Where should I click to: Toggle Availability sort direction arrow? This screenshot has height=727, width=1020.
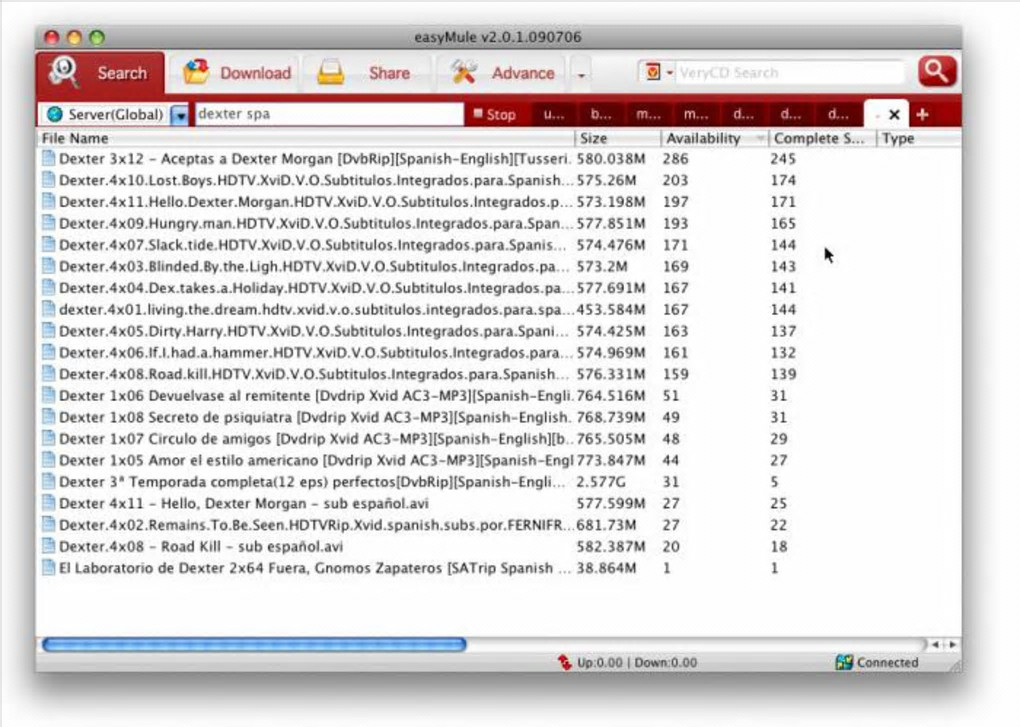760,139
